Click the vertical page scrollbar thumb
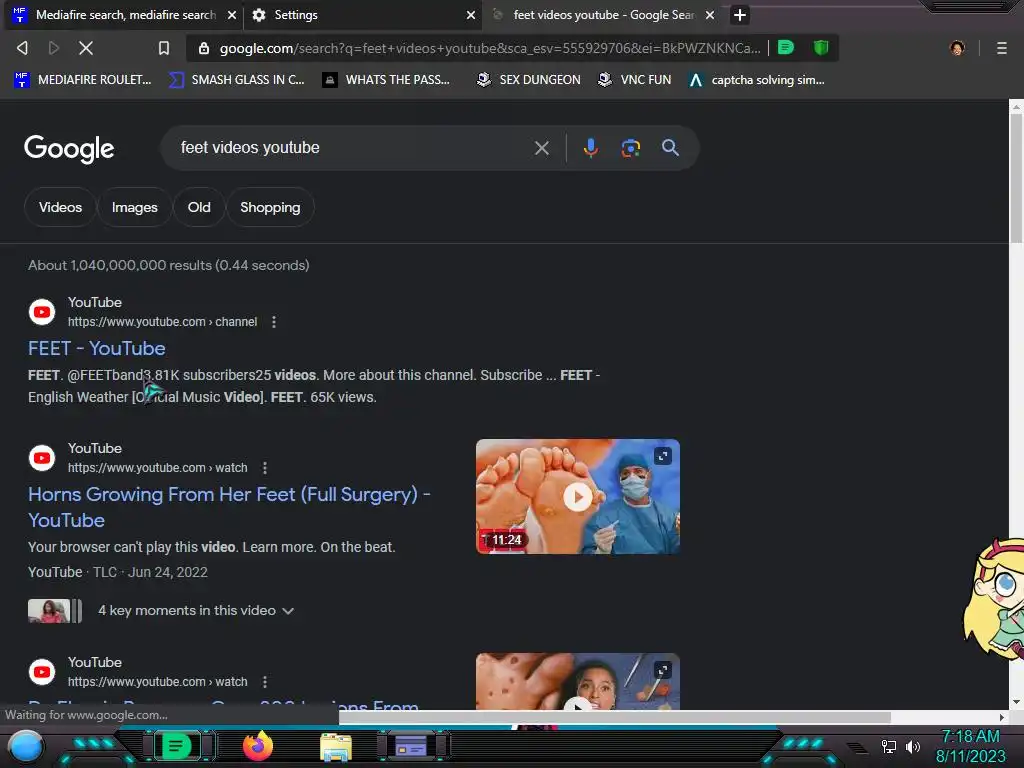 1016,176
